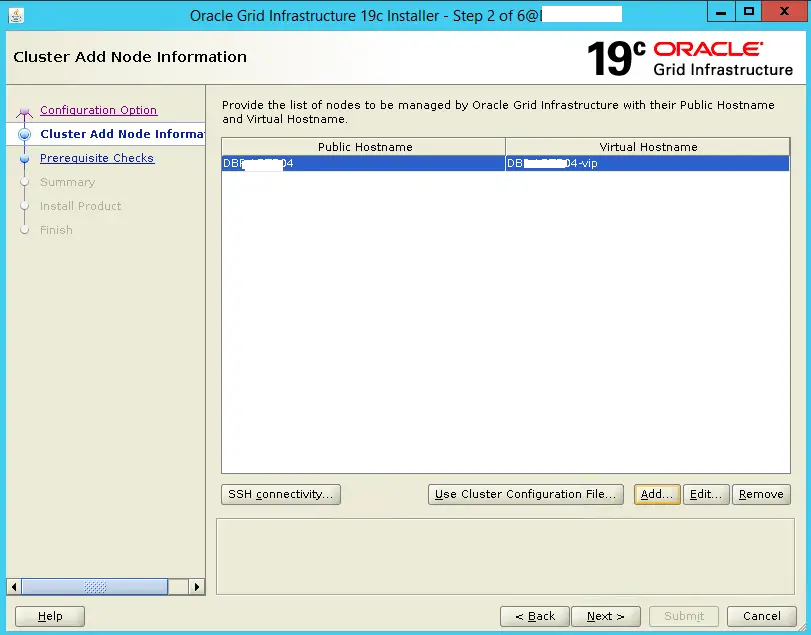Screen dimensions: 811x635
Task: Open SSH connectivity settings
Action: point(280,494)
